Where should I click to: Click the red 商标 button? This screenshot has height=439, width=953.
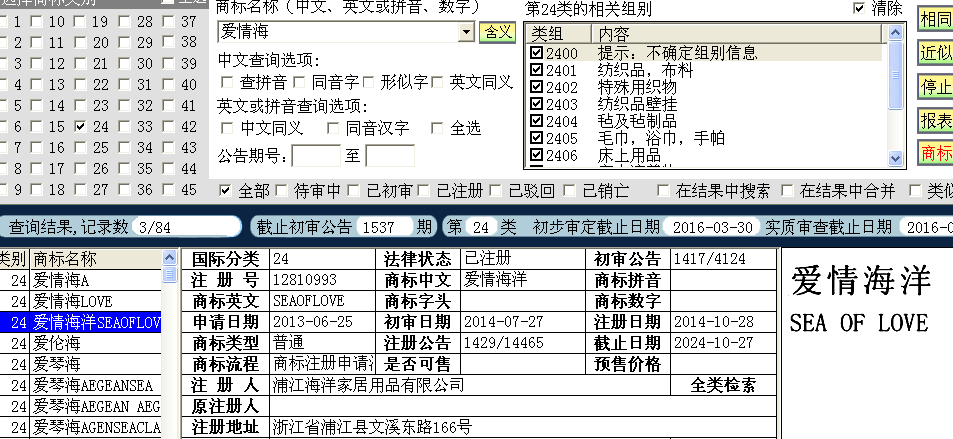click(x=935, y=153)
